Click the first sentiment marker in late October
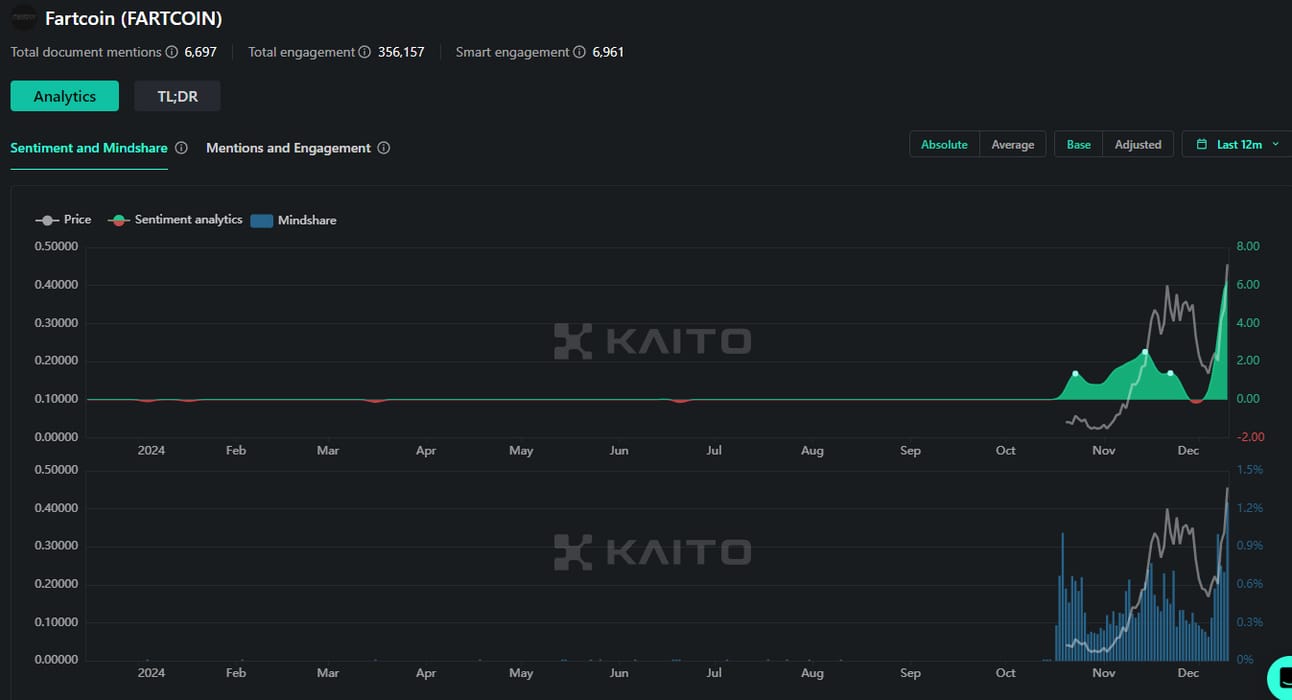Image resolution: width=1292 pixels, height=700 pixels. 1075,373
